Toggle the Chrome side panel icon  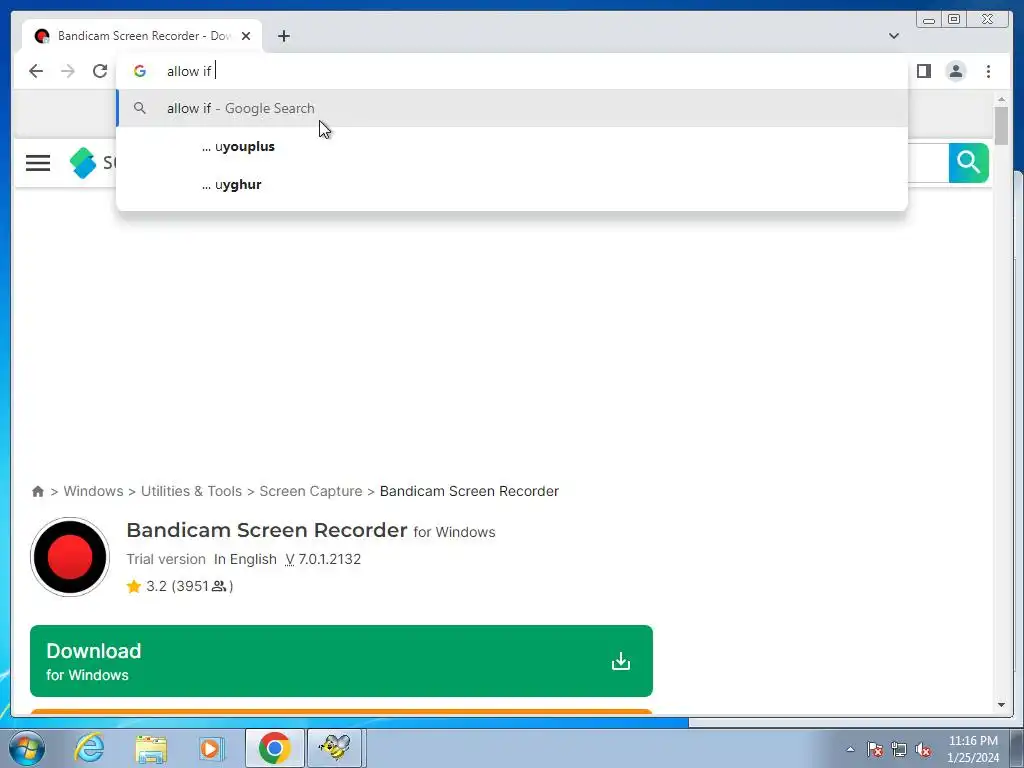coord(923,71)
